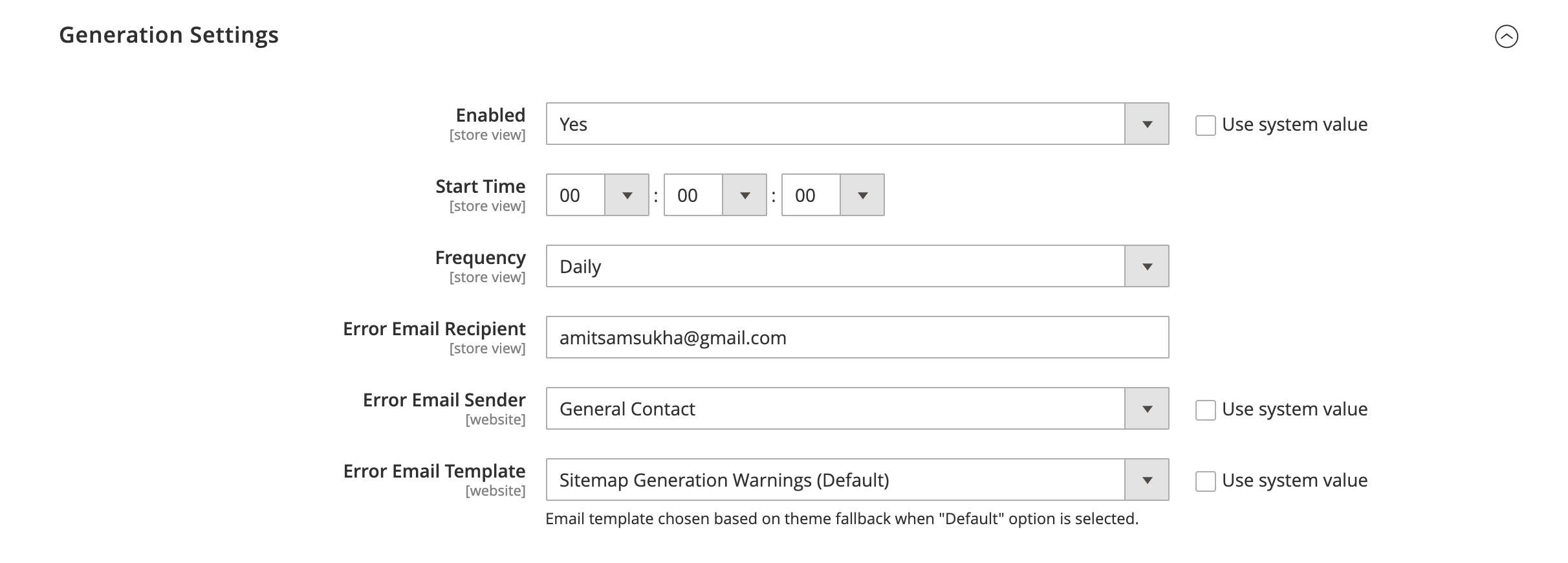Click the Generation Settings heading
Viewport: 1568px width, 563px height.
[x=169, y=35]
